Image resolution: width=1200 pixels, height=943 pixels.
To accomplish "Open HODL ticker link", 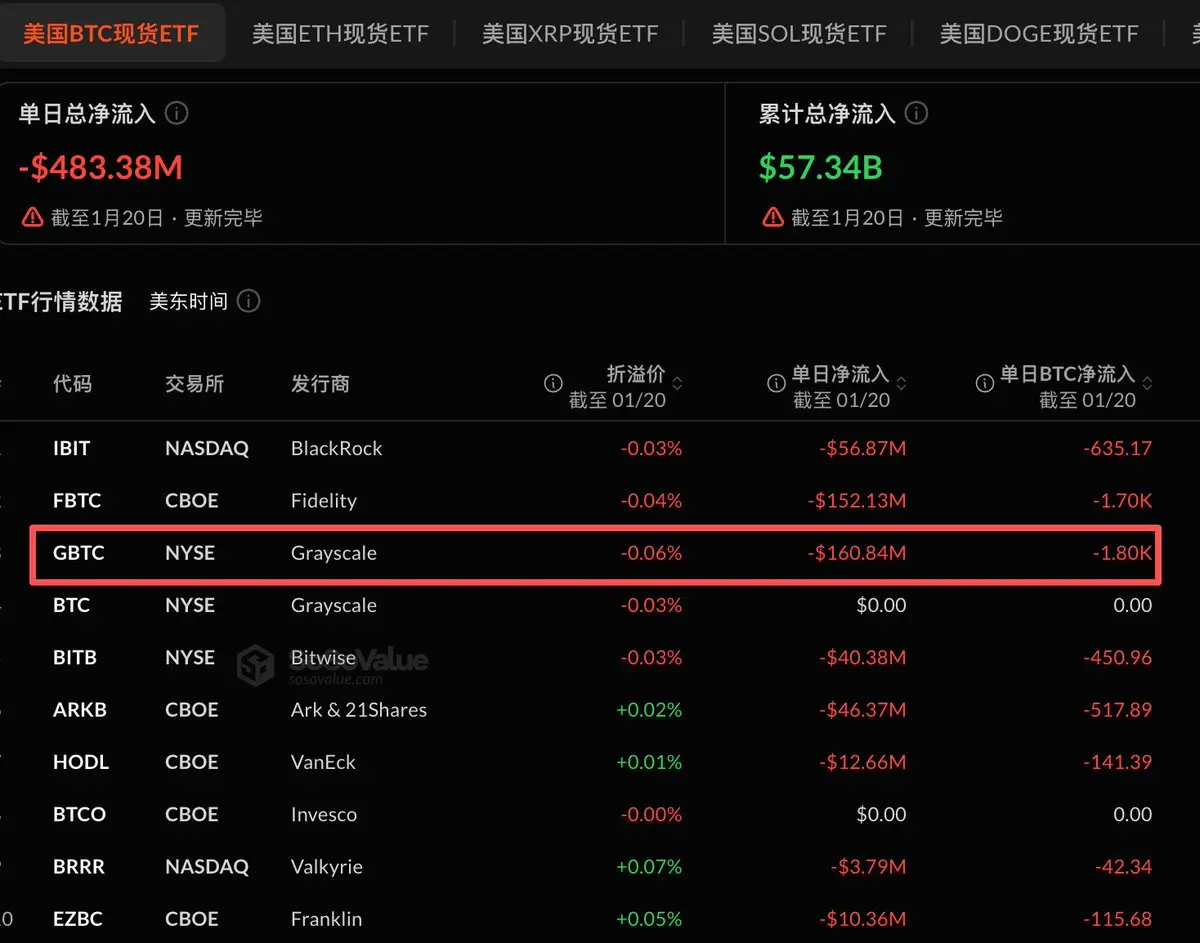I will click(81, 761).
